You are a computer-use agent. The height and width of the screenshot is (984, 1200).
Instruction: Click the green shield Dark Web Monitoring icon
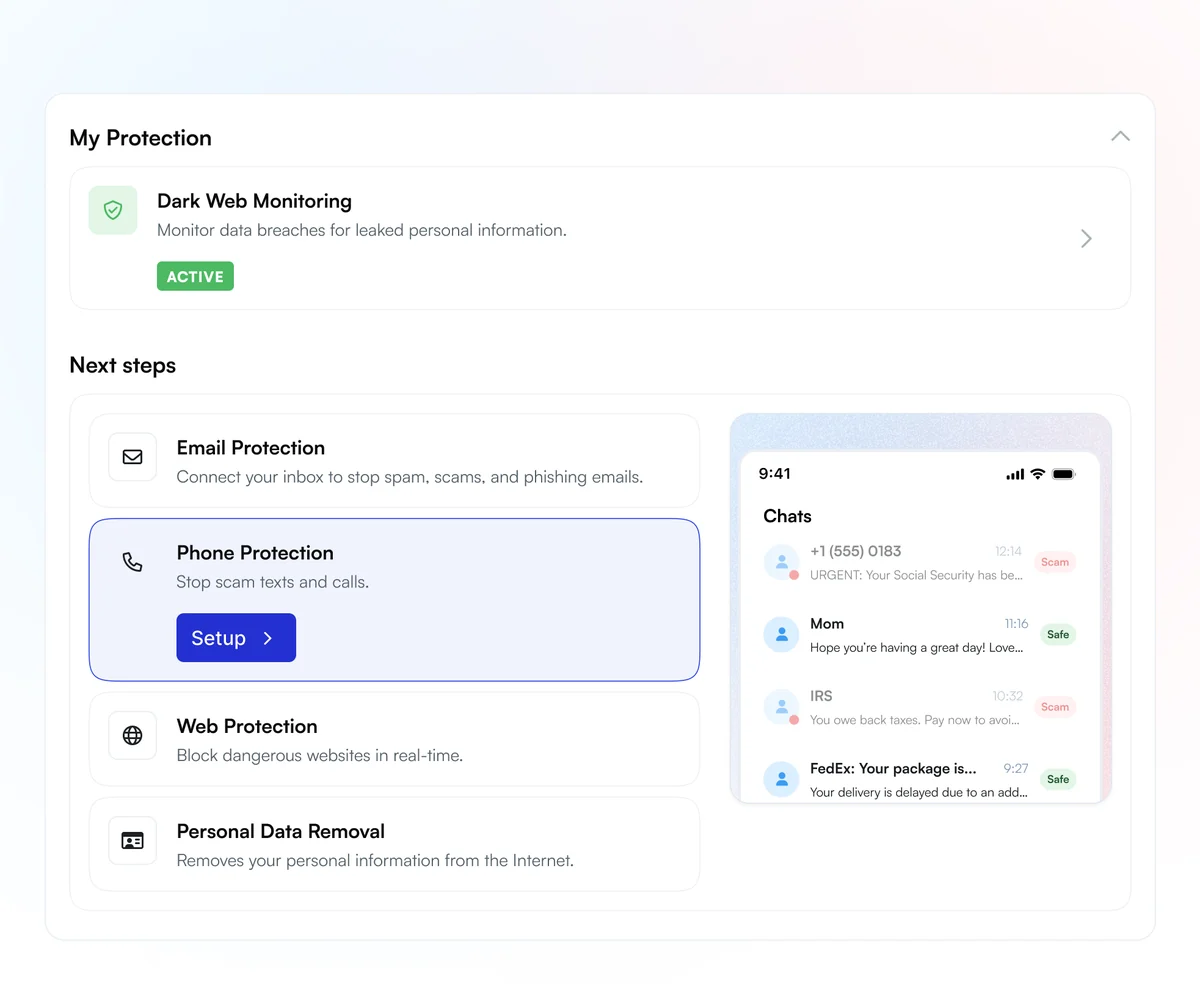pyautogui.click(x=113, y=210)
